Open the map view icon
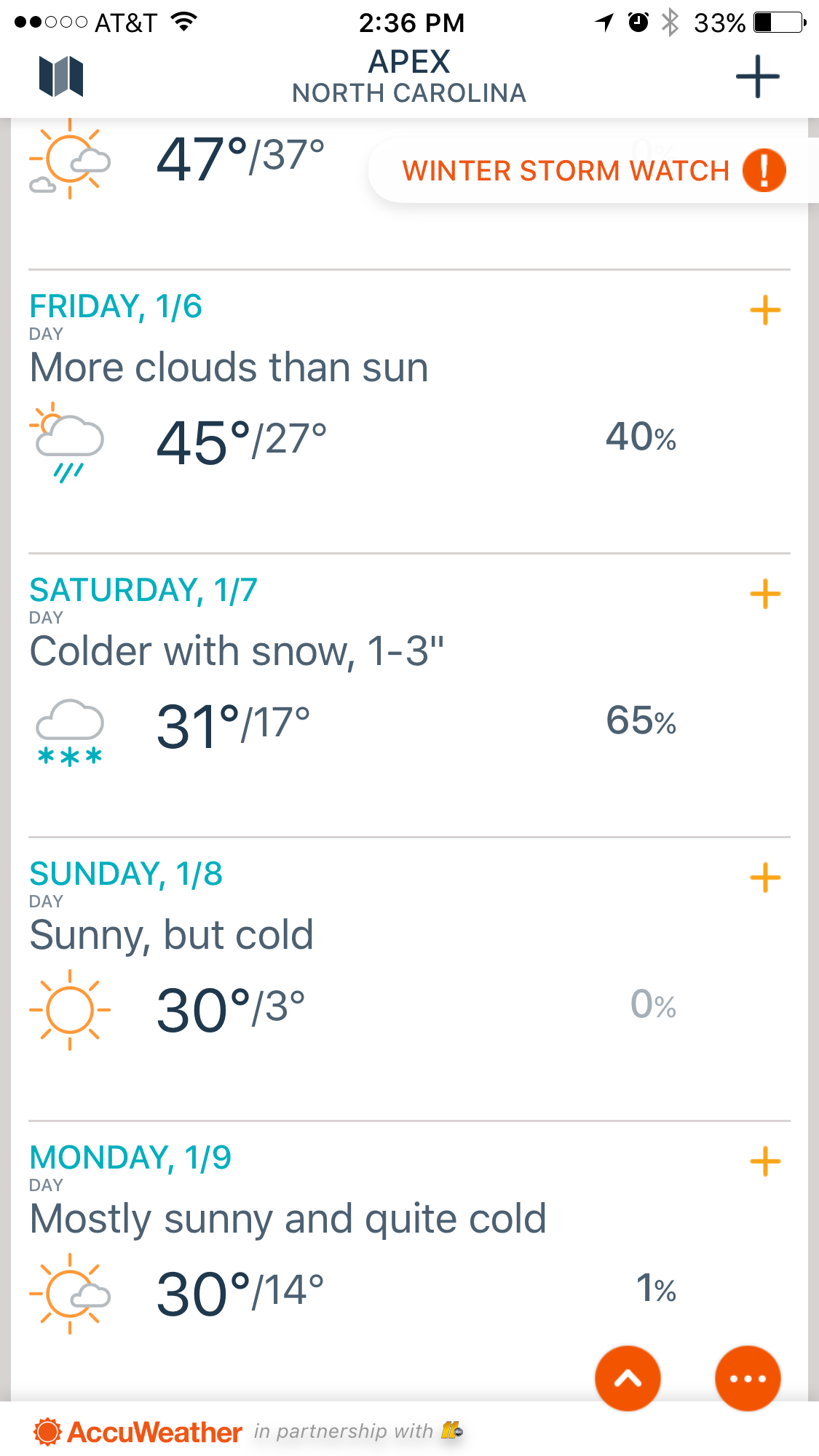Image resolution: width=819 pixels, height=1456 pixels. (61, 76)
